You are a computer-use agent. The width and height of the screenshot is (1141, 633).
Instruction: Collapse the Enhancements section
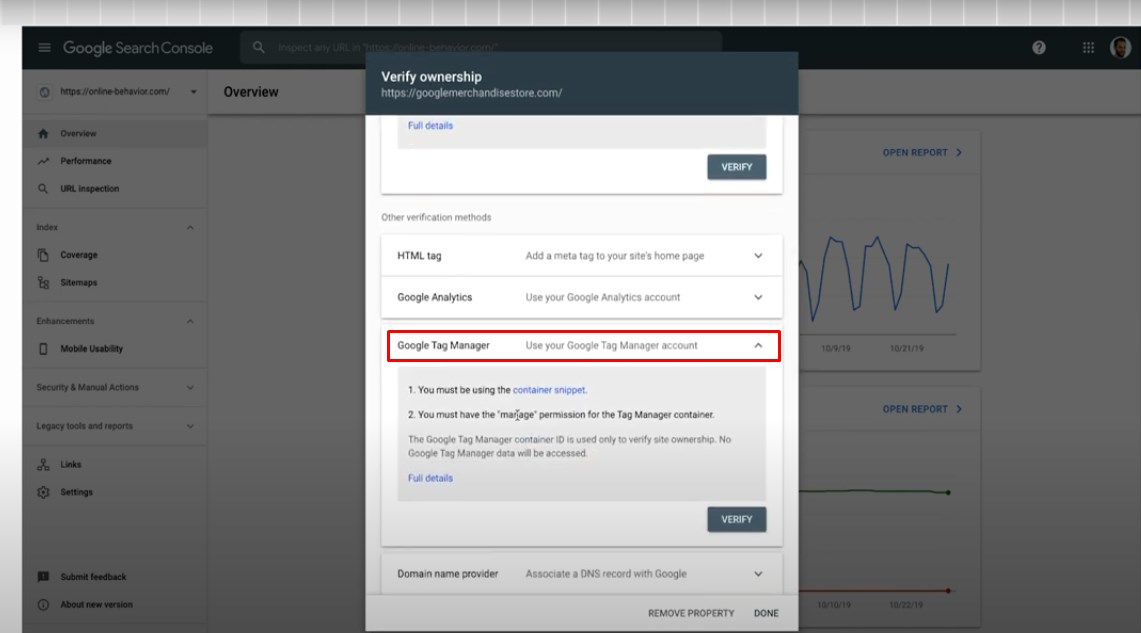[x=190, y=322]
